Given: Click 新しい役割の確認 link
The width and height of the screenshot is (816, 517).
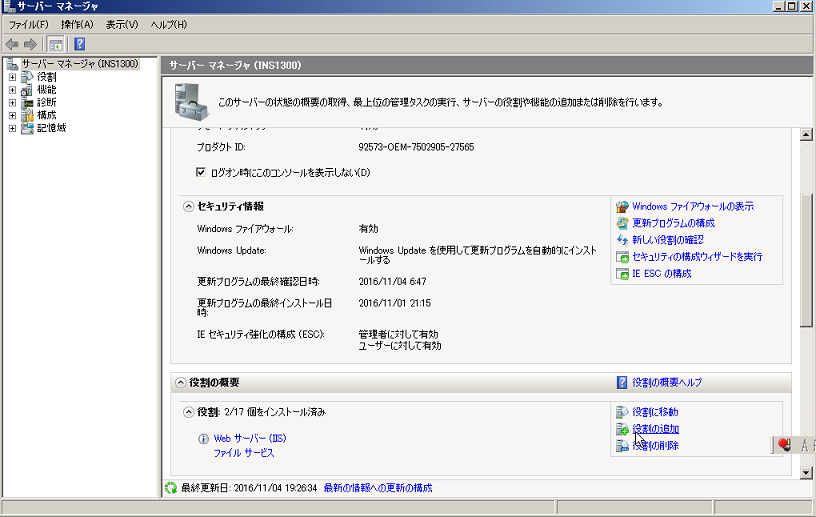Looking at the screenshot, I should tap(668, 240).
